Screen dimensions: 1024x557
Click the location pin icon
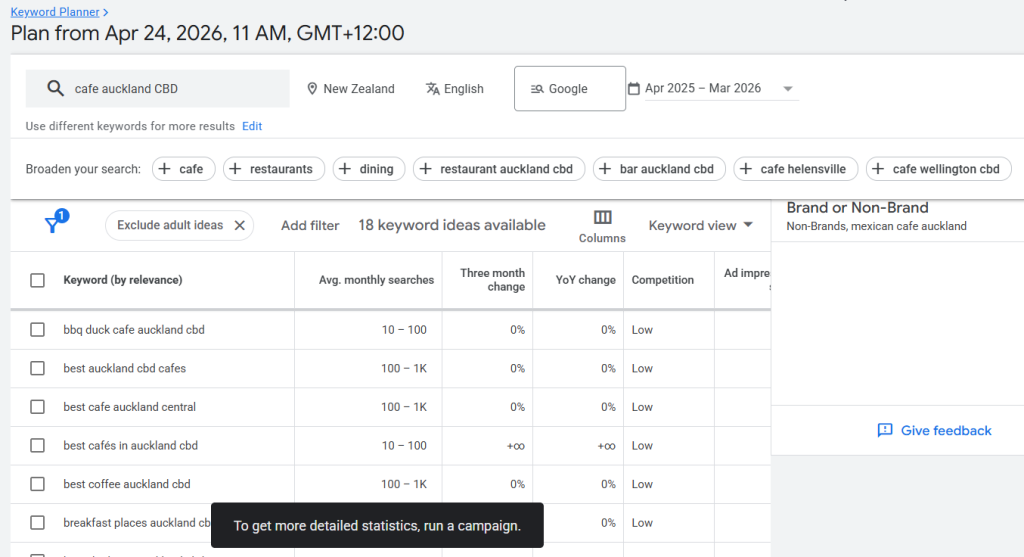point(312,88)
